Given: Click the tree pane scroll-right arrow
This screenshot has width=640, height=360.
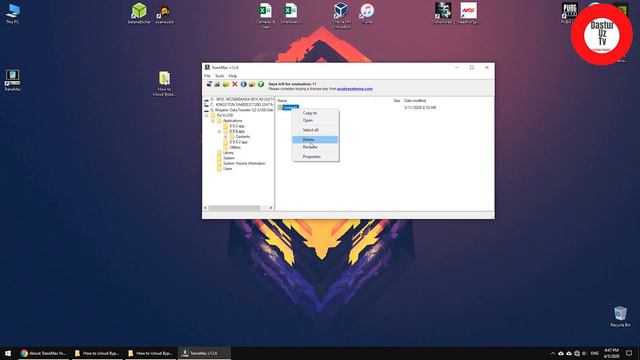Looking at the screenshot, I should tap(271, 208).
